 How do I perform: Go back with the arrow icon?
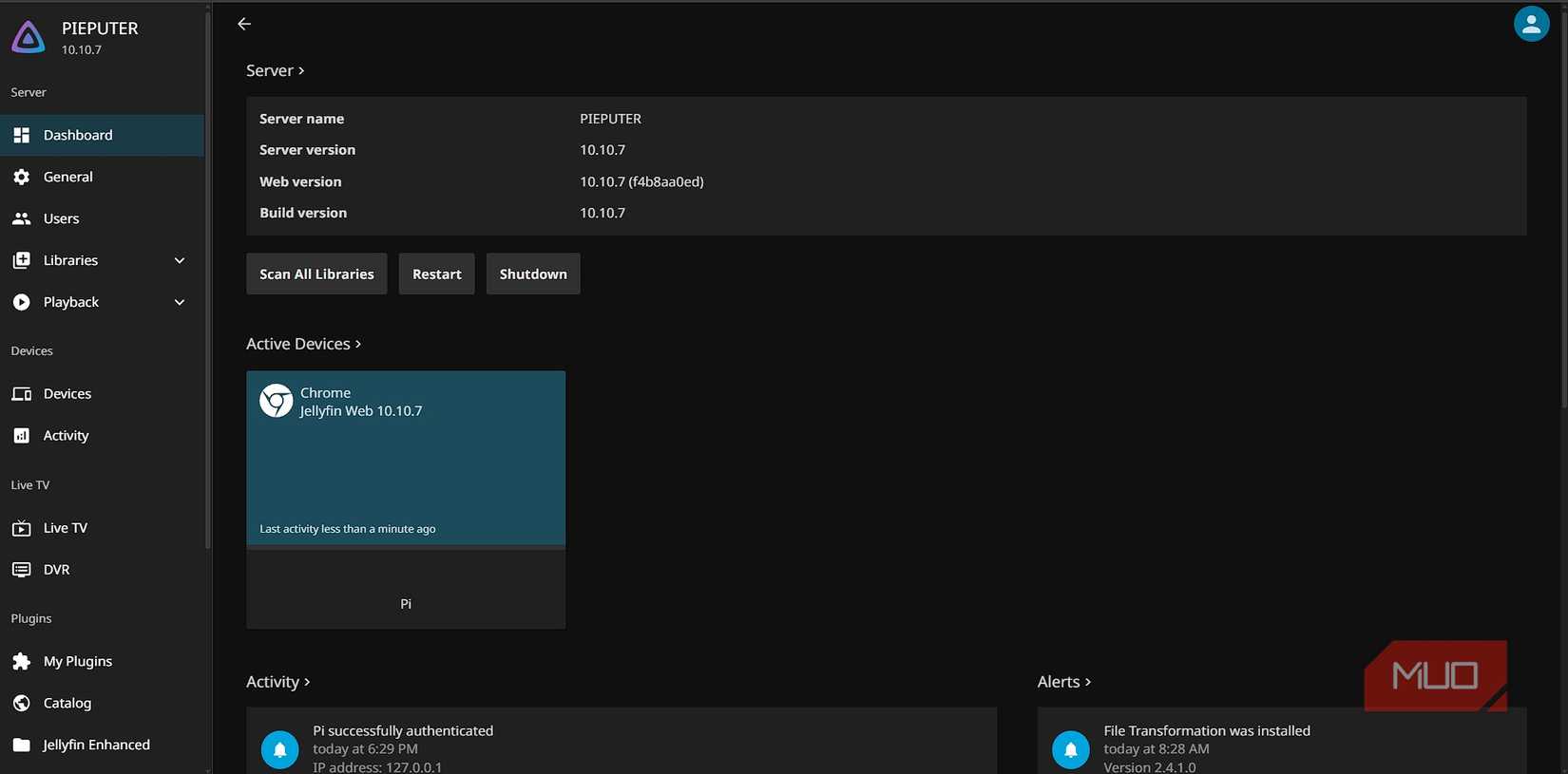[244, 24]
